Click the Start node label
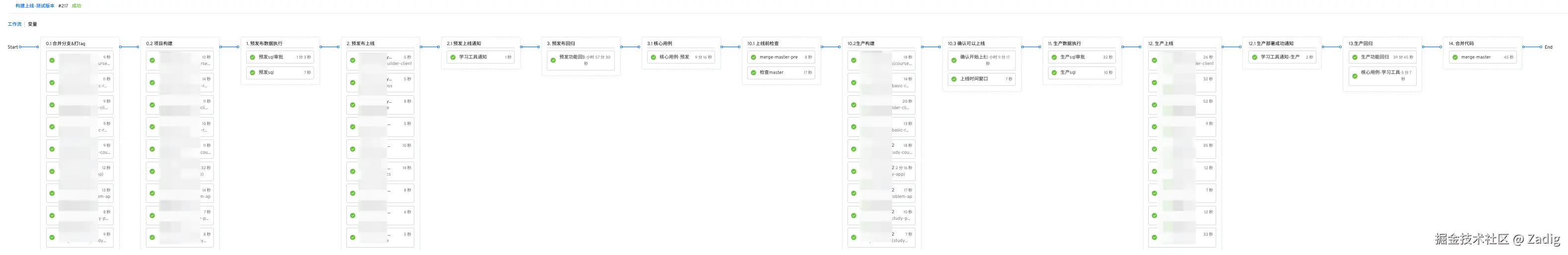 tap(13, 47)
